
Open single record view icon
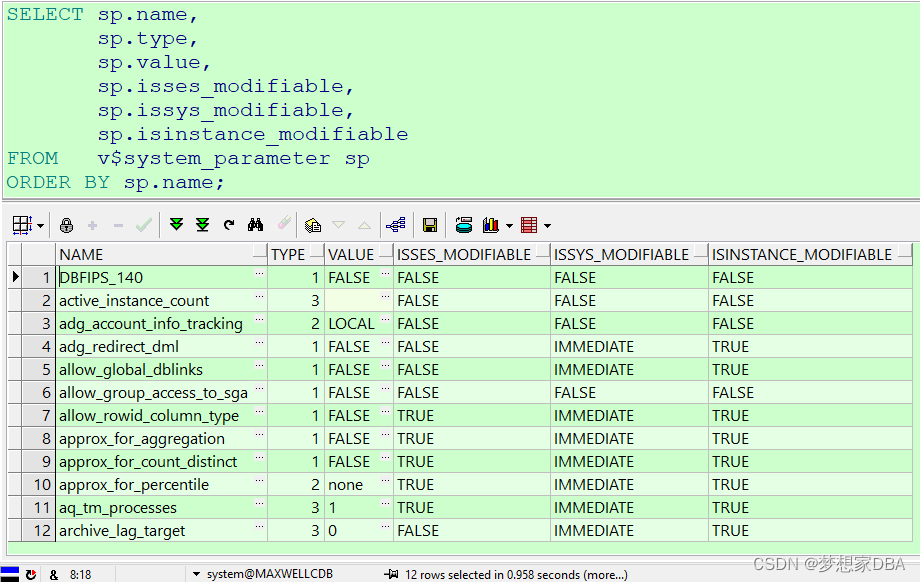coord(313,225)
